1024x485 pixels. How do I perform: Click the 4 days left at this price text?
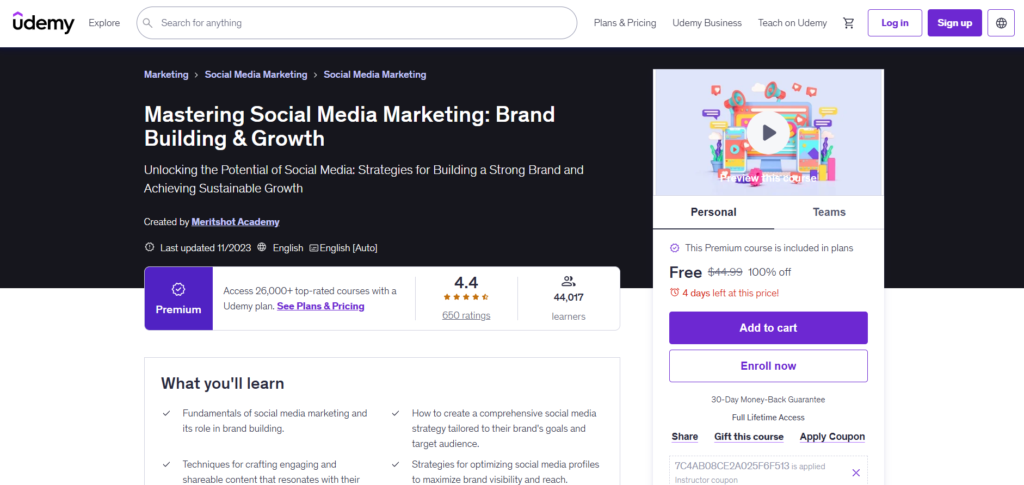(x=730, y=293)
